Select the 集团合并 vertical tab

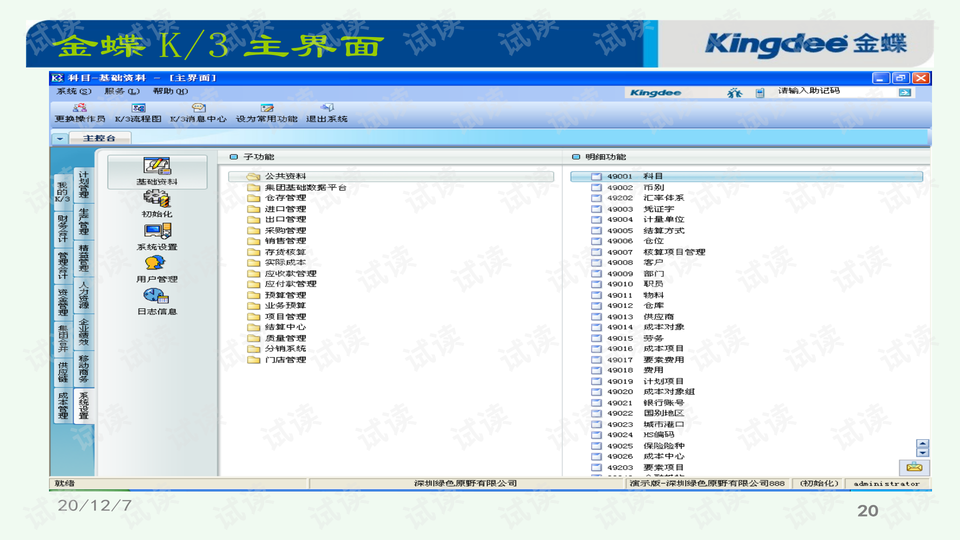(62, 338)
